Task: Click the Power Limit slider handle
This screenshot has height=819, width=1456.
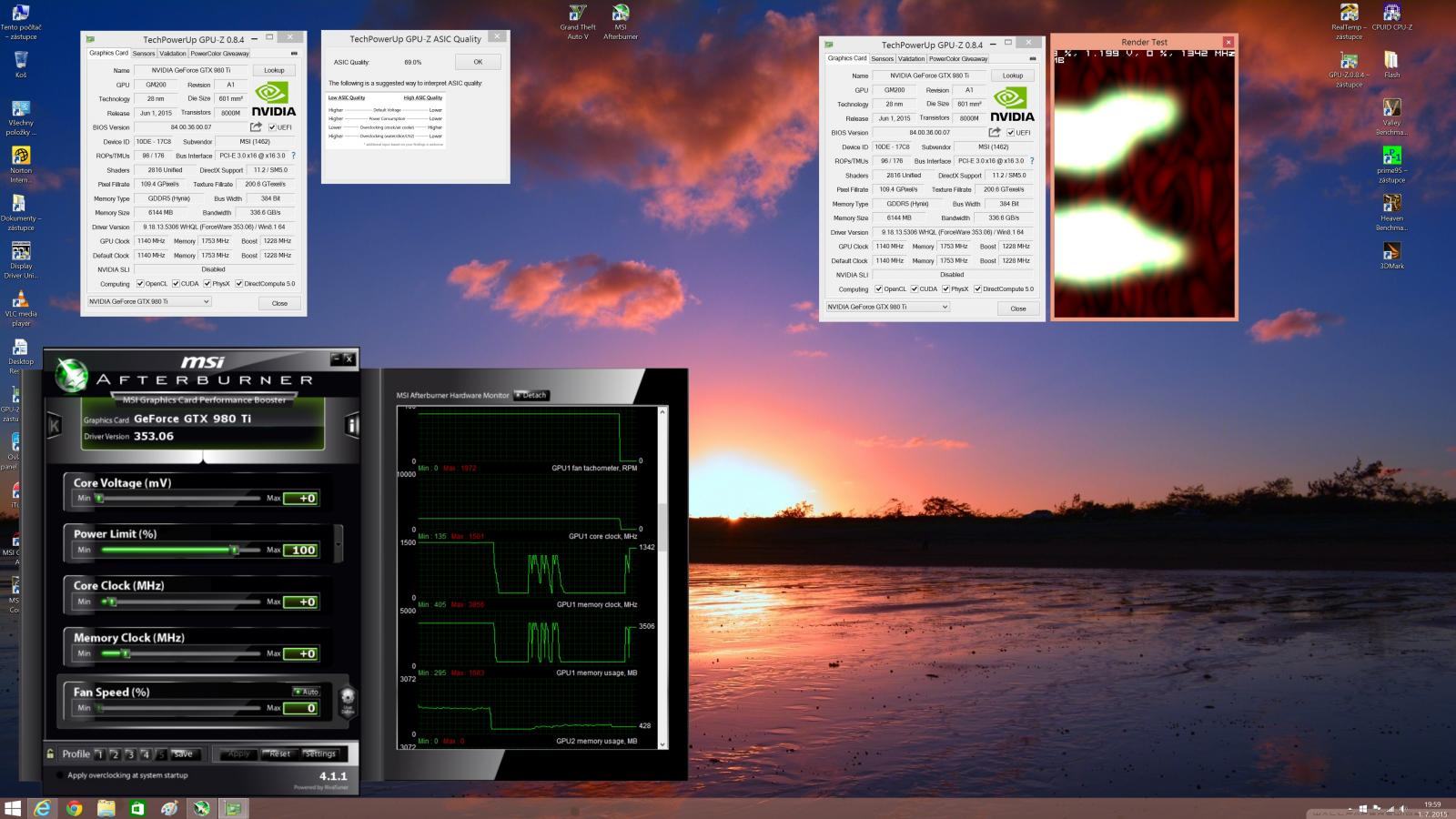Action: [234, 550]
